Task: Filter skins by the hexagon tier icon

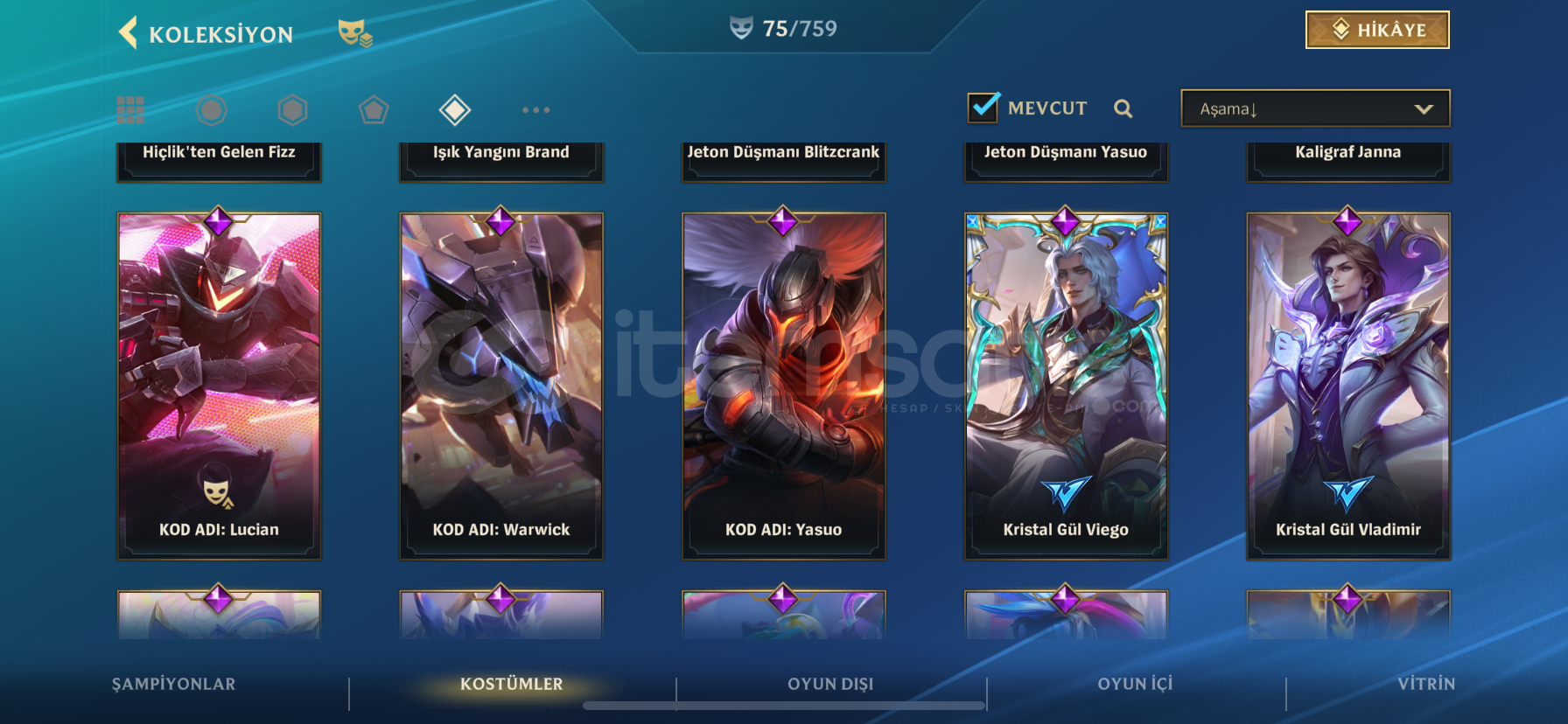Action: click(x=292, y=110)
